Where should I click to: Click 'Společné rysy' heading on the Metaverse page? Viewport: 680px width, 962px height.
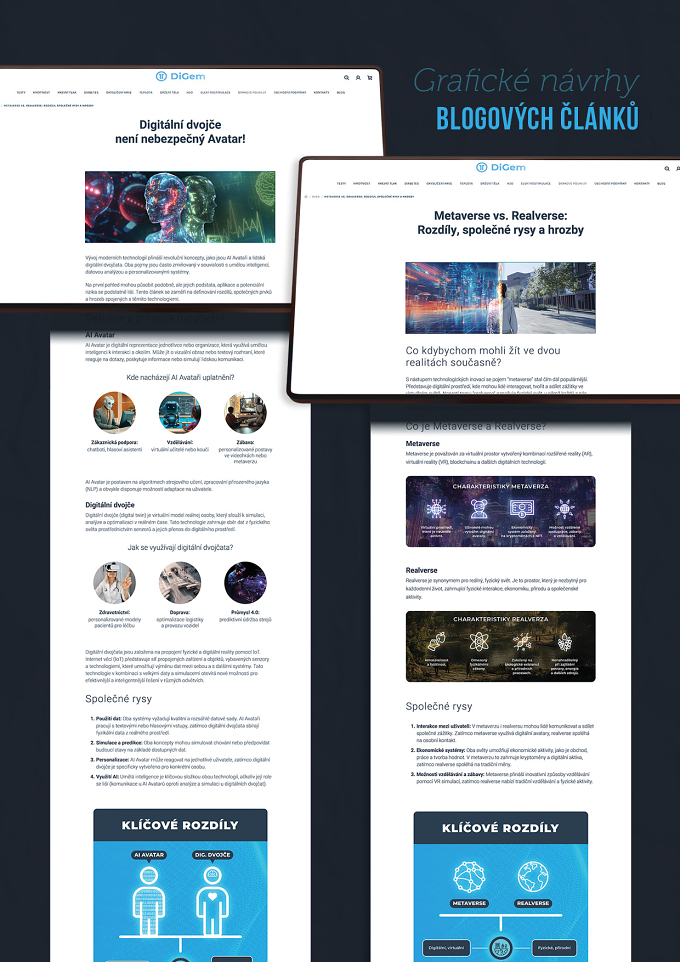pos(439,706)
